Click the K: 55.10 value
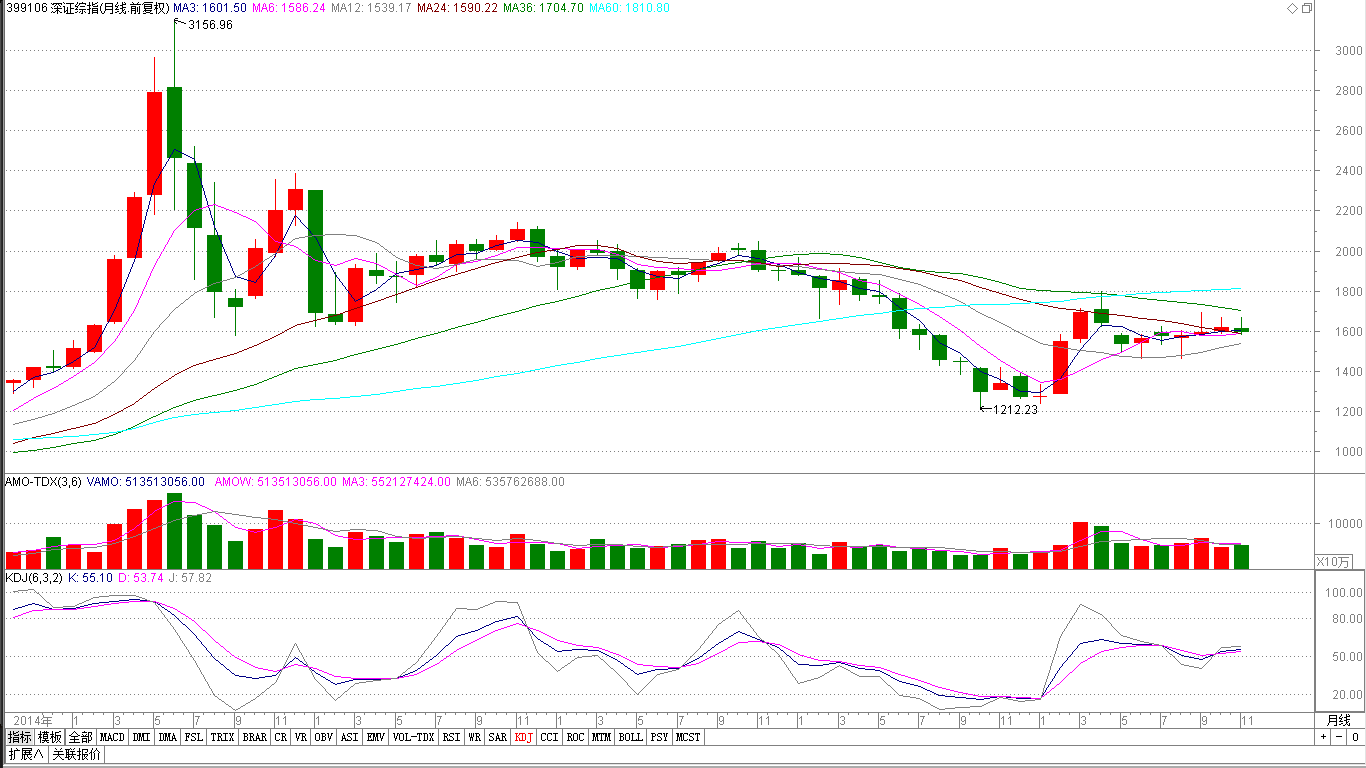The image size is (1366, 768). [92, 578]
